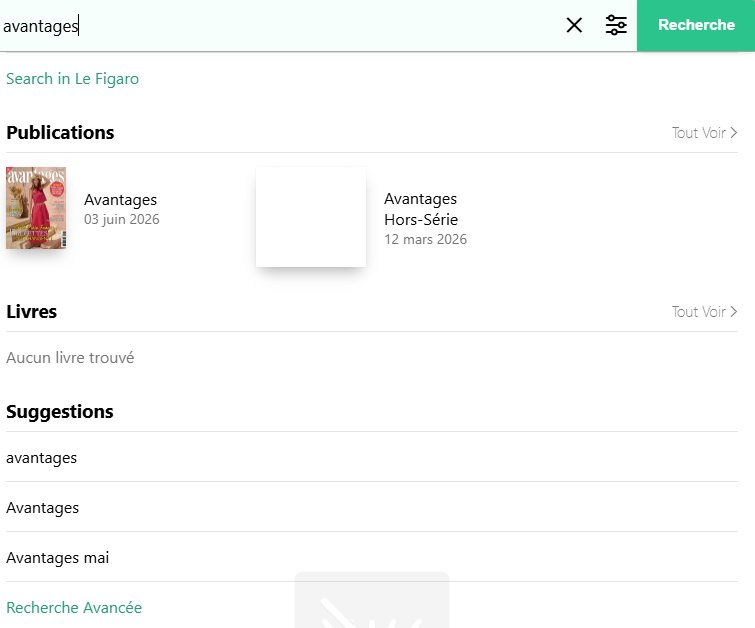Open 'Recherche Avancée' link
Screen dimensions: 755x628
pyautogui.click(x=74, y=607)
